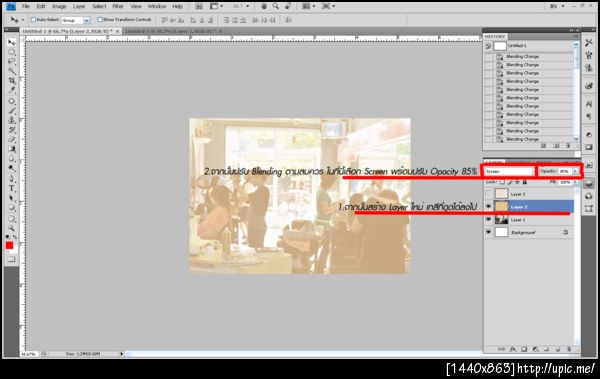Image resolution: width=600 pixels, height=379 pixels.
Task: Select the Pen tool
Action: tap(11, 179)
